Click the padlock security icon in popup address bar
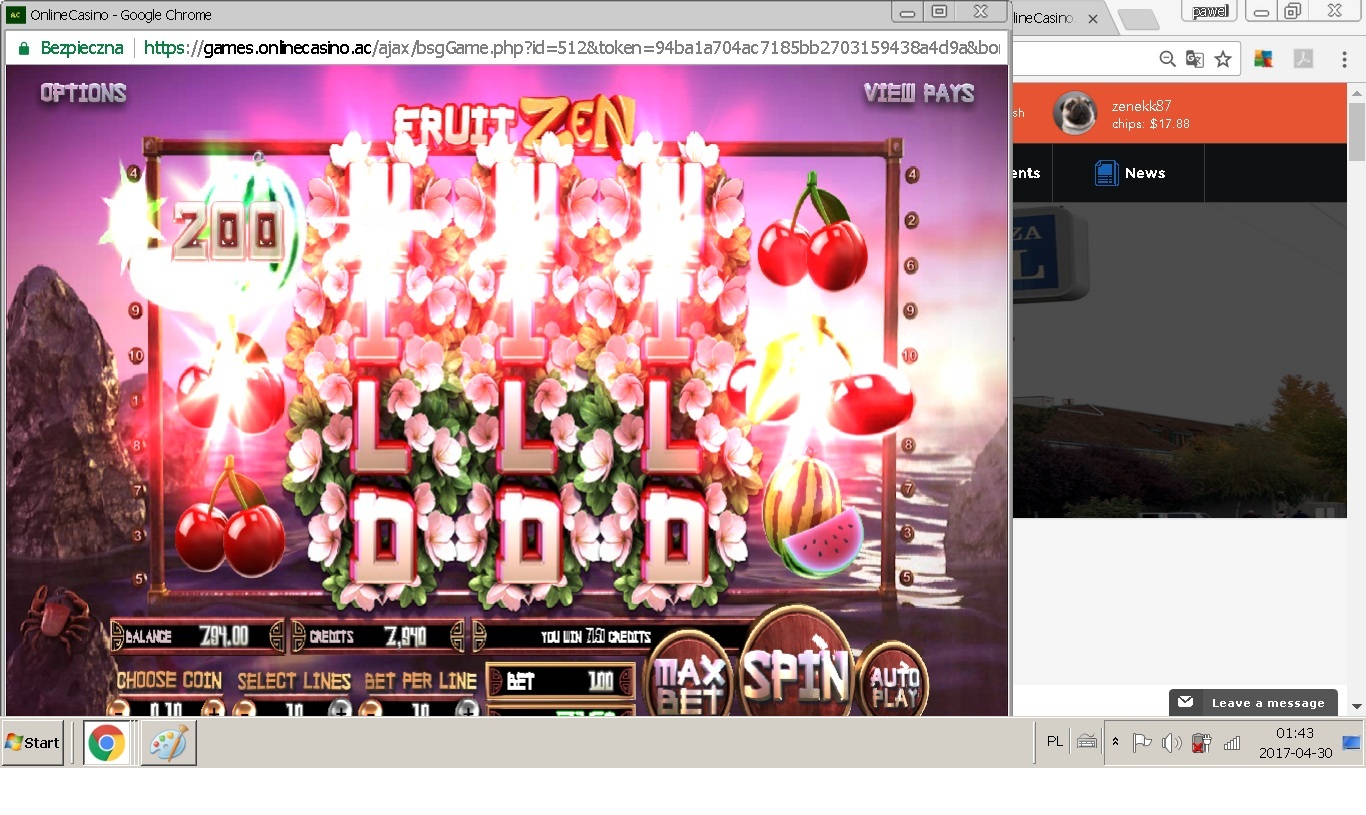1366x815 pixels. tap(24, 47)
